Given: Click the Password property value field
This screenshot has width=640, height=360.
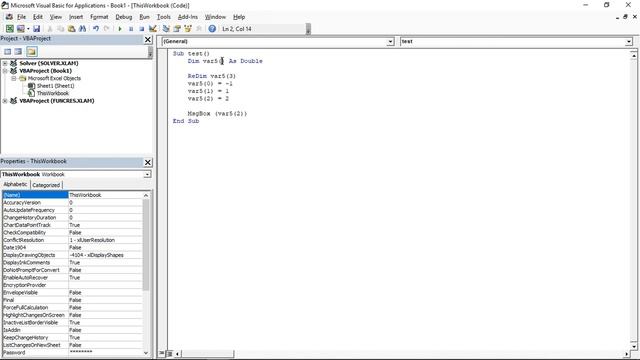Looking at the screenshot, I should coord(105,353).
